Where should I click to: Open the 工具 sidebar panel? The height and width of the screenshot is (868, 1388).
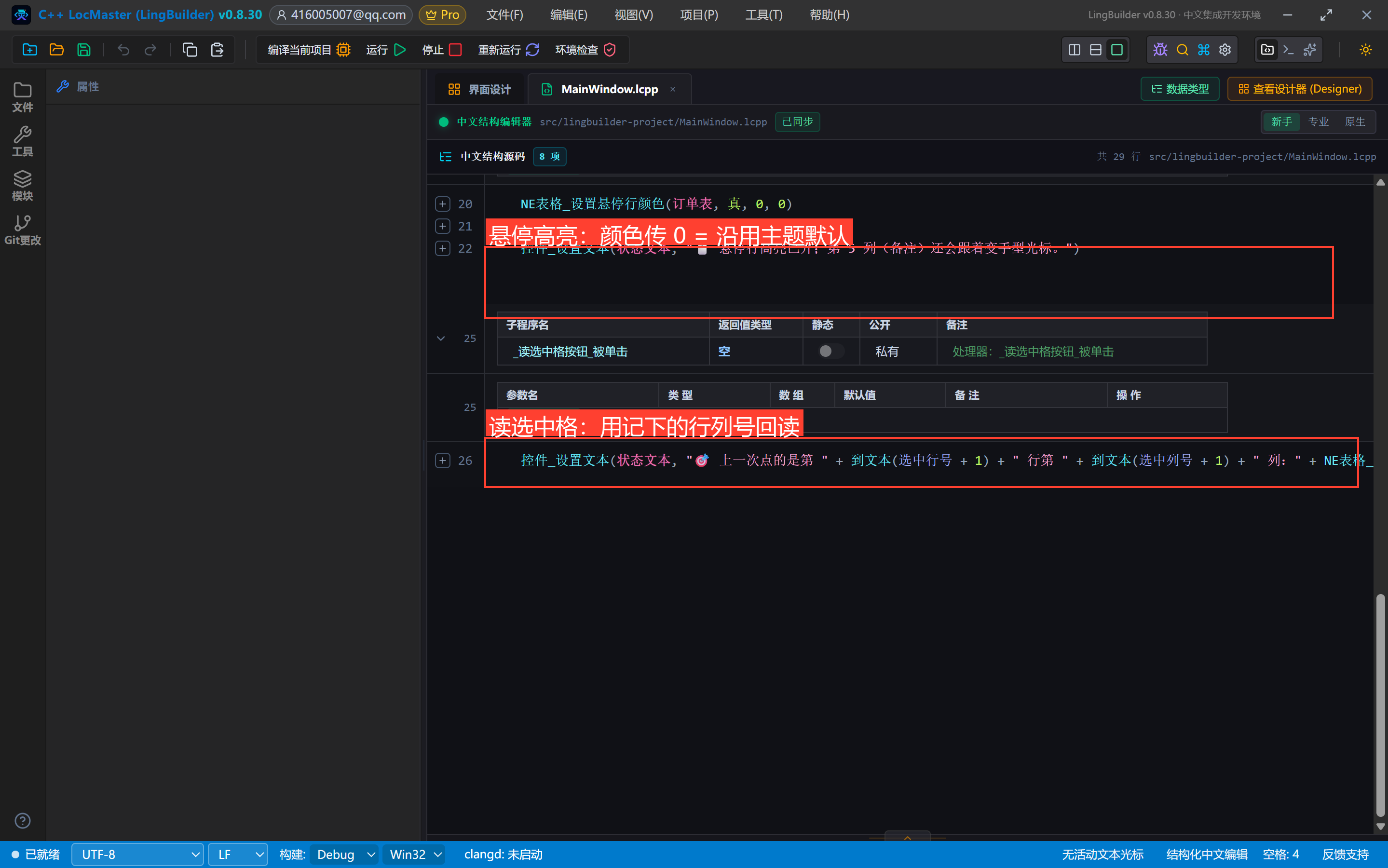pyautogui.click(x=22, y=141)
